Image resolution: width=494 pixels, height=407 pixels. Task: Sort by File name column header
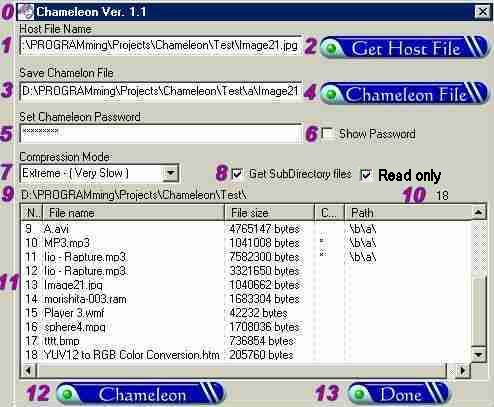pyautogui.click(x=134, y=213)
